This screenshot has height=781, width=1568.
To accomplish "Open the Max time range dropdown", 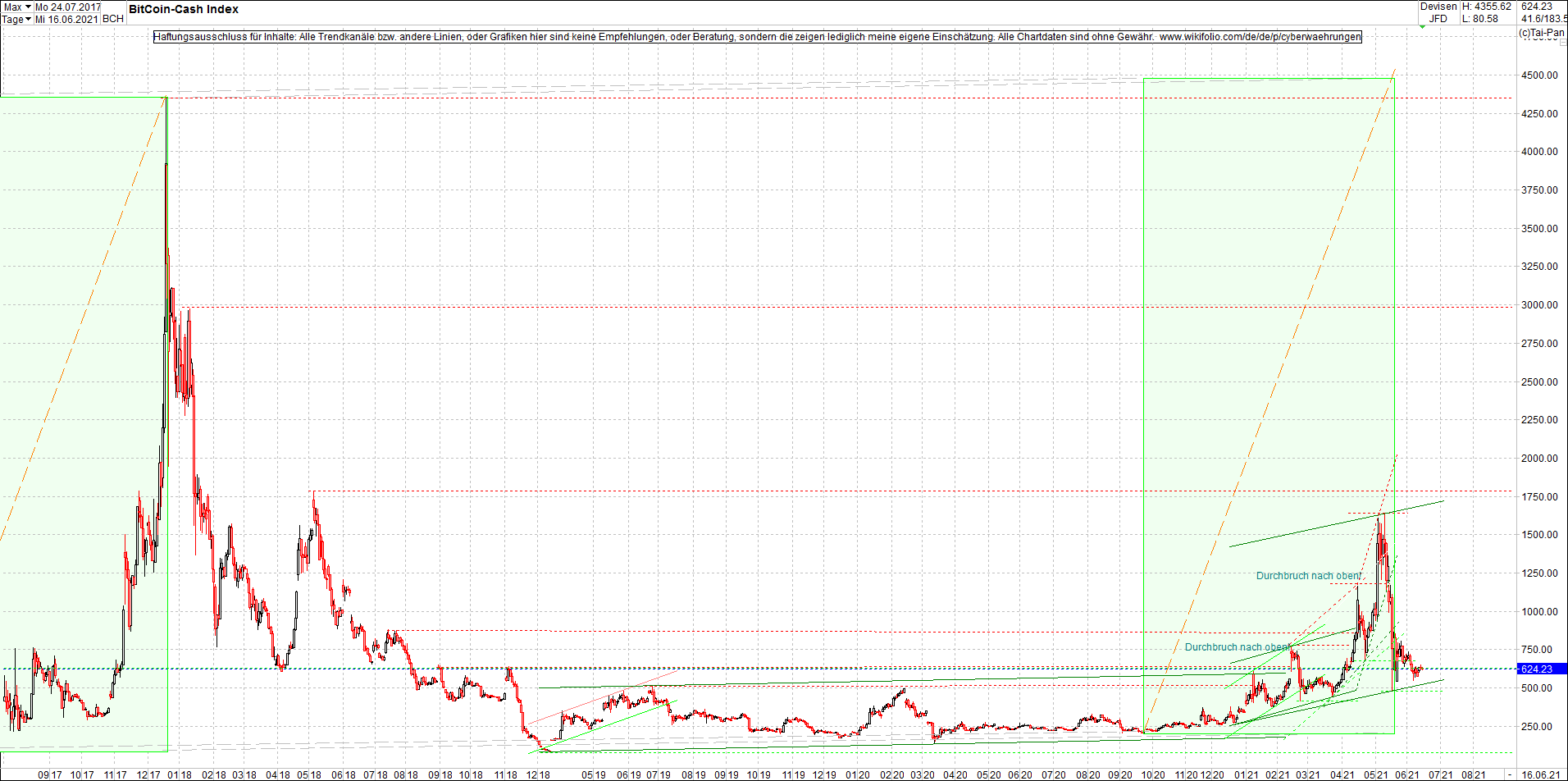I will tap(17, 7).
